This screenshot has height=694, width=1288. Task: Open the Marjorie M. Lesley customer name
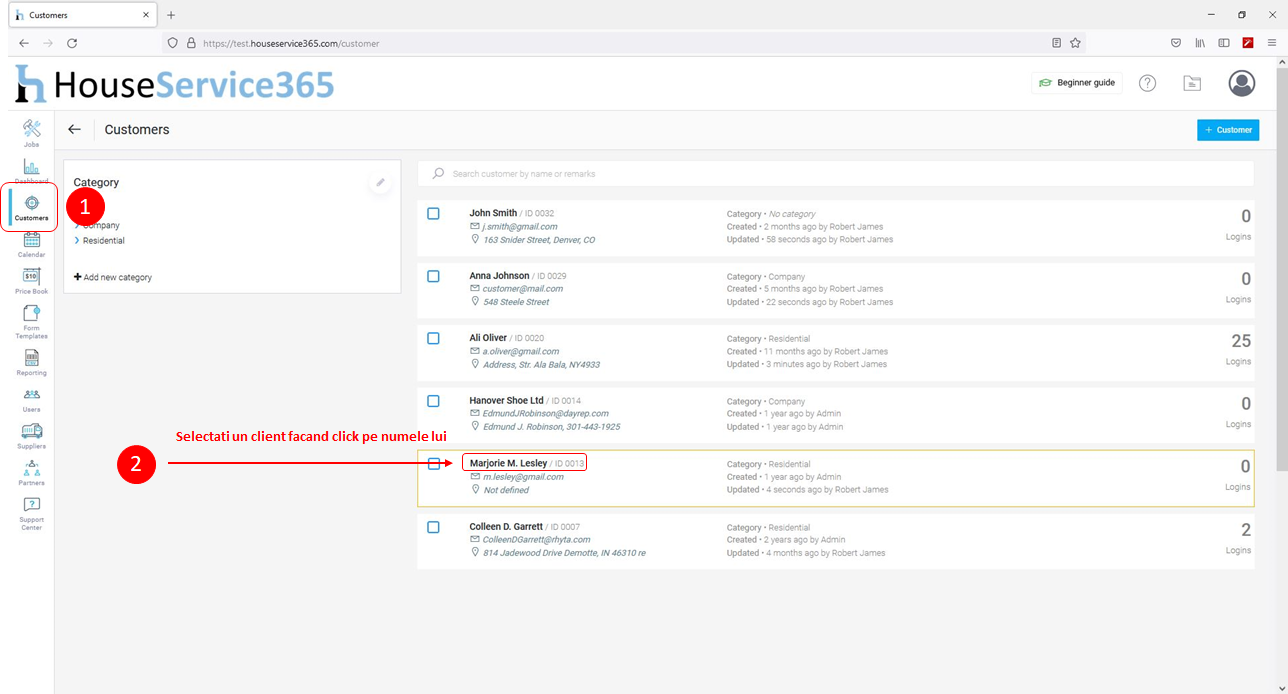coord(508,464)
